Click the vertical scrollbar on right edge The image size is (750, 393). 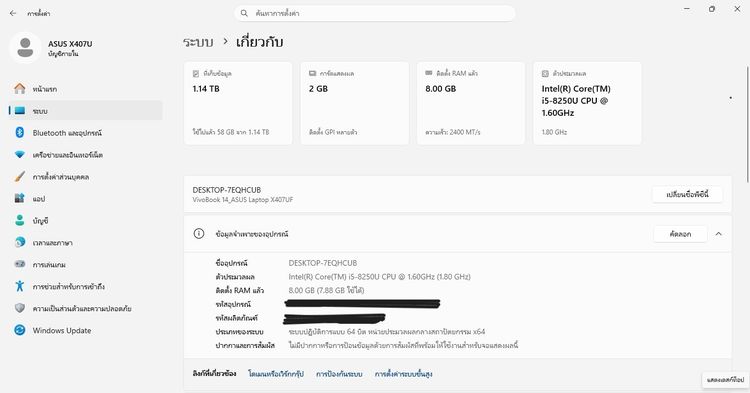[748, 124]
